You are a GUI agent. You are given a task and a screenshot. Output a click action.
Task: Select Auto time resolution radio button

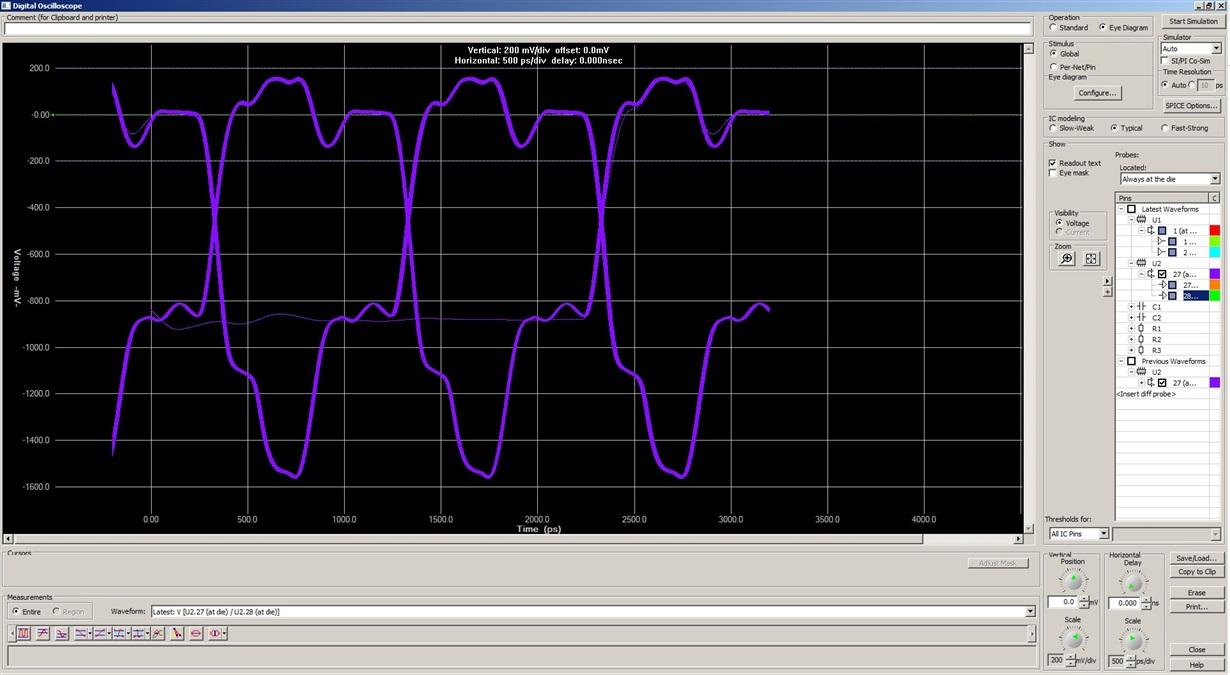(x=1166, y=85)
